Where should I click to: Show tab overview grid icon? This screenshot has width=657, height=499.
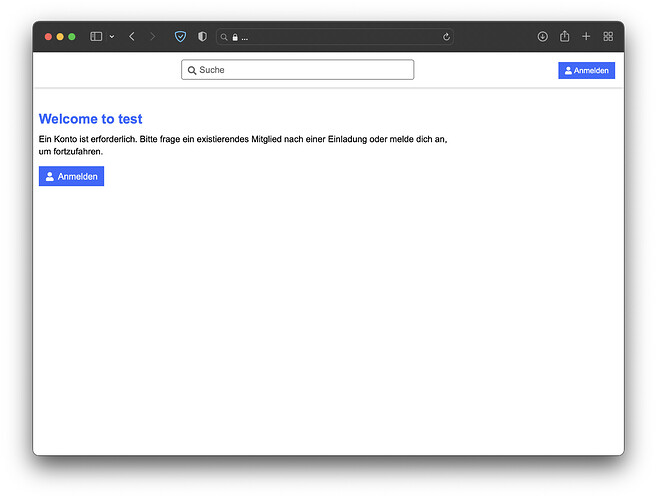pos(608,36)
